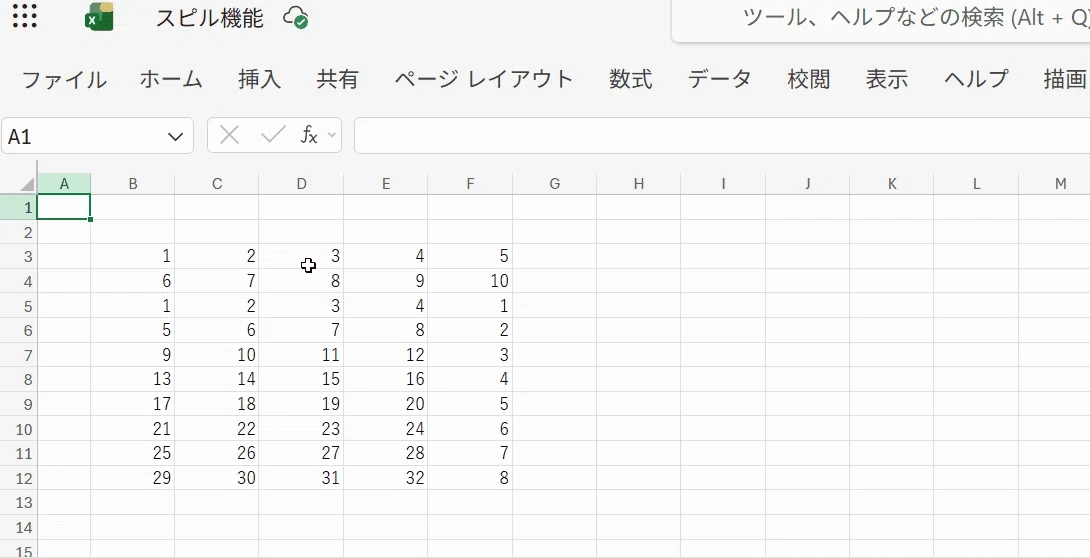
Task: Check cloud save status icon
Action: point(295,17)
